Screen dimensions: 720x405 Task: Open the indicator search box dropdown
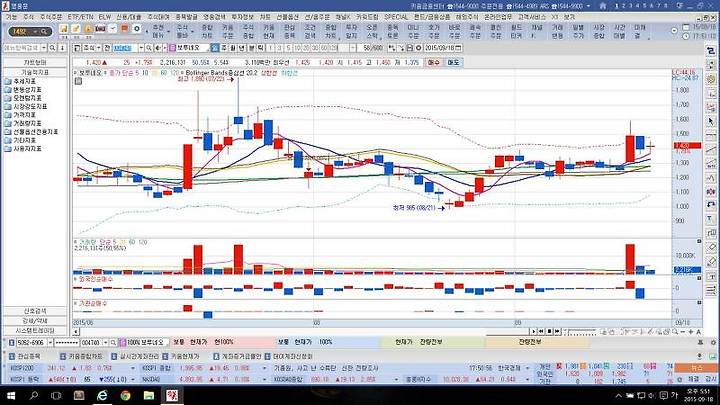click(x=44, y=48)
